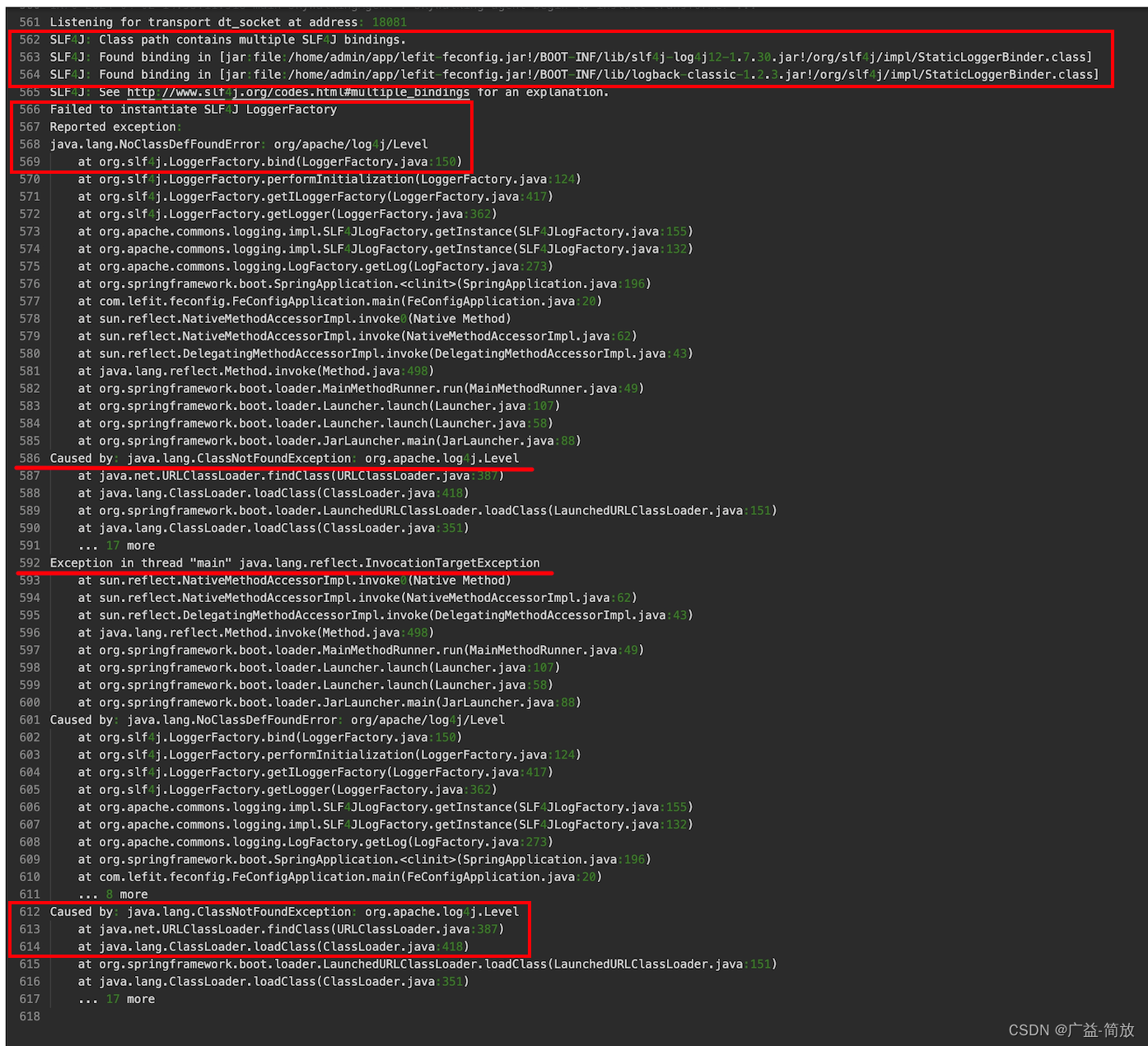This screenshot has height=1046, width=1148.
Task: Click MainMethodRunner.run frame on line 597
Action: [361, 651]
